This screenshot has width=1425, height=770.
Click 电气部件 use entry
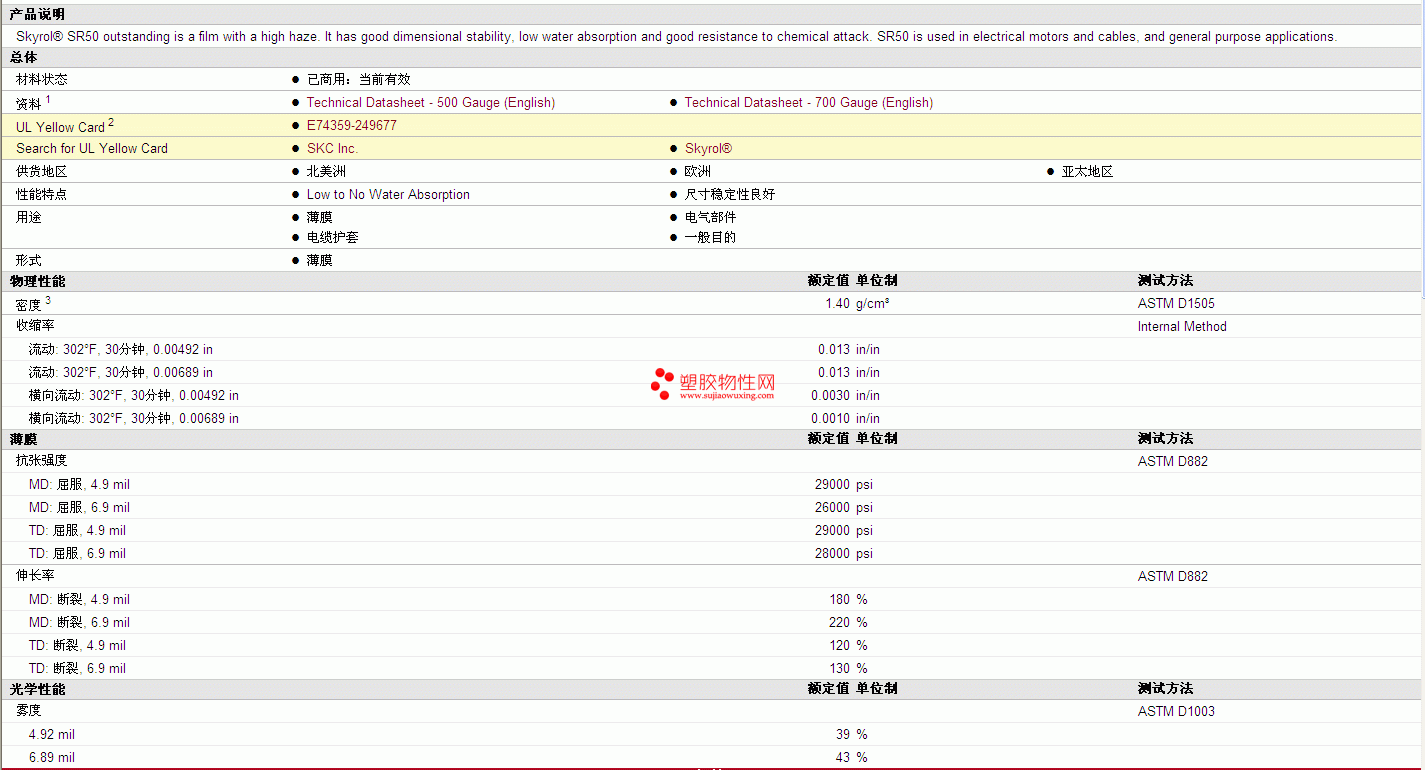(710, 218)
